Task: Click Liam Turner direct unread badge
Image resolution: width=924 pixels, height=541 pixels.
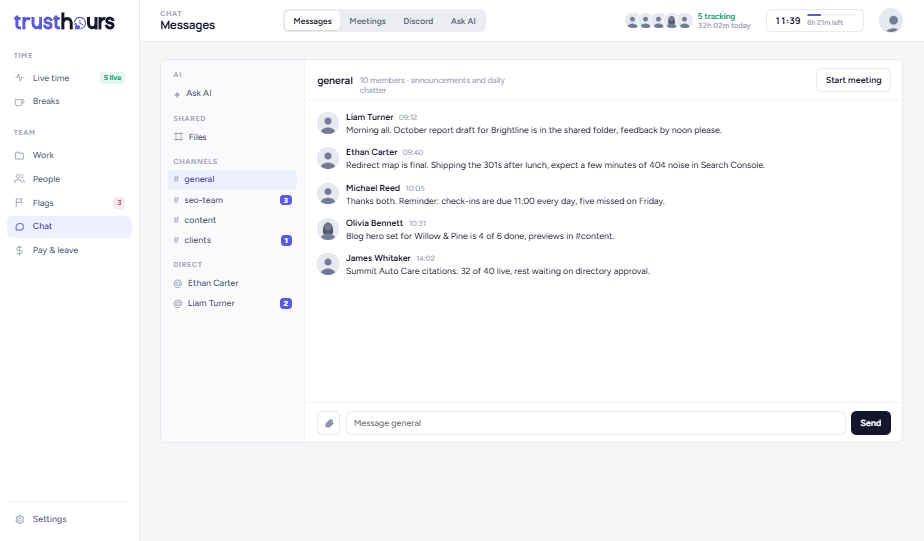Action: coord(286,304)
